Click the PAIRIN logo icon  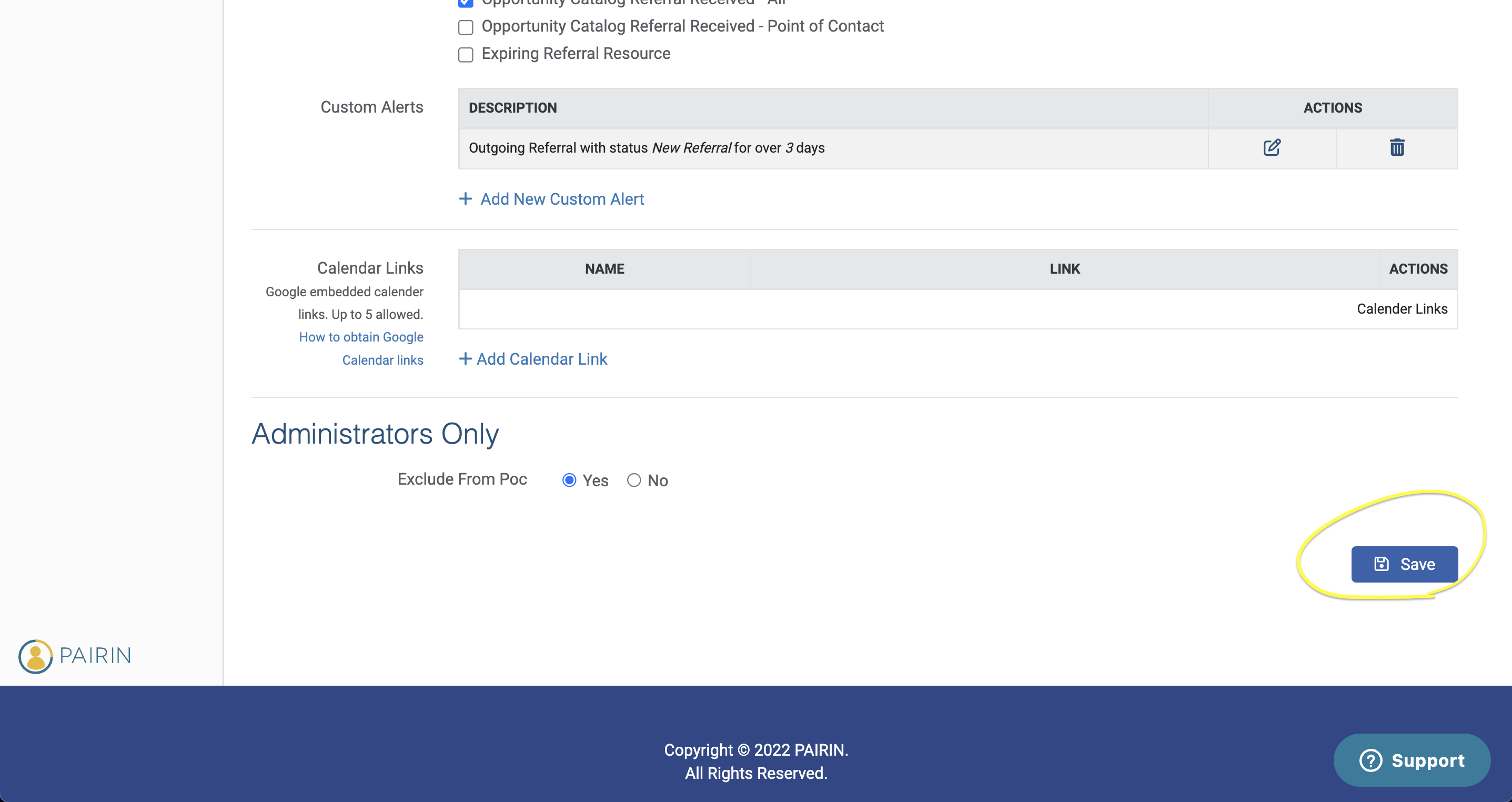coord(36,656)
